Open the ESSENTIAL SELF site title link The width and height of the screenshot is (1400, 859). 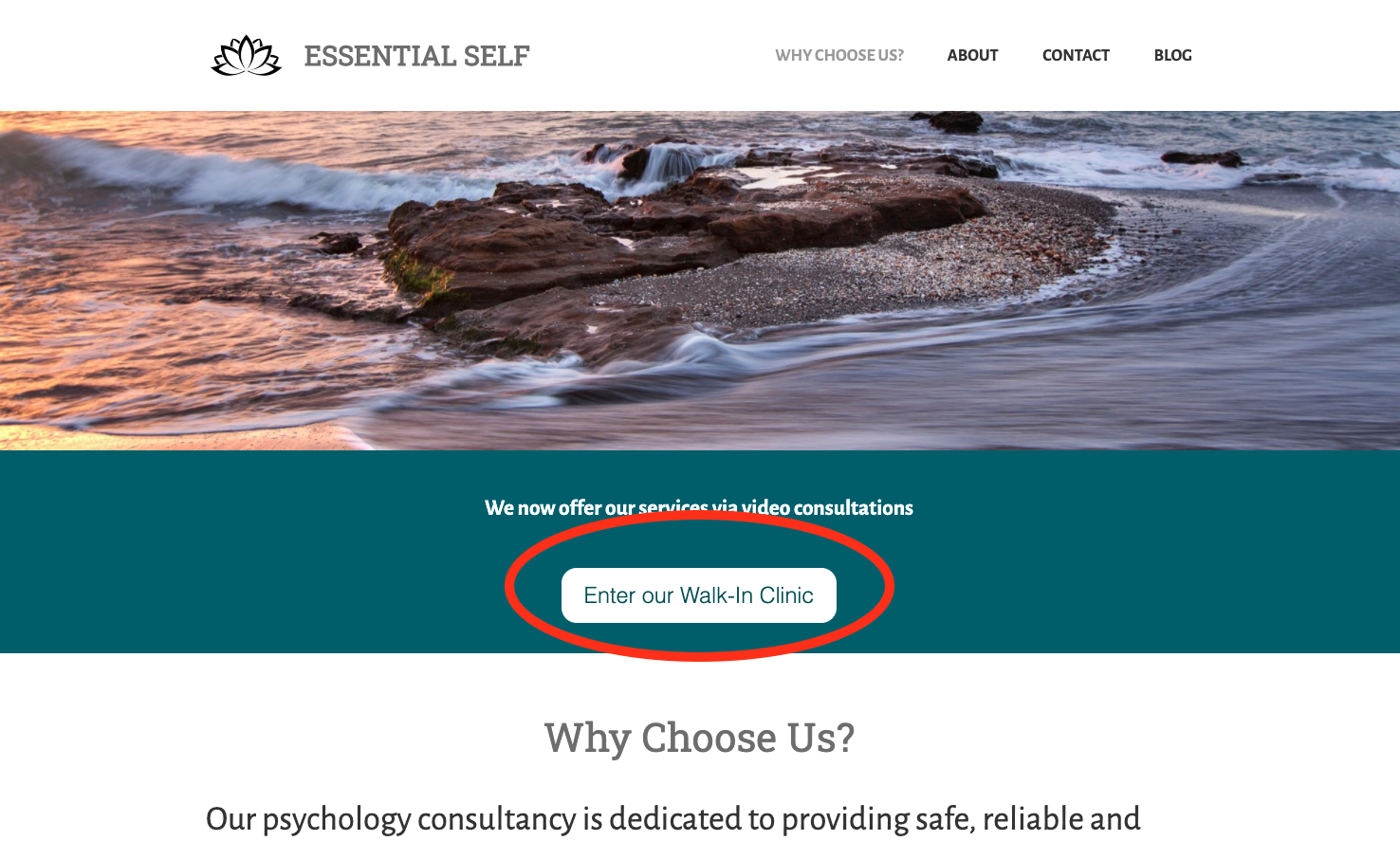pyautogui.click(x=416, y=56)
